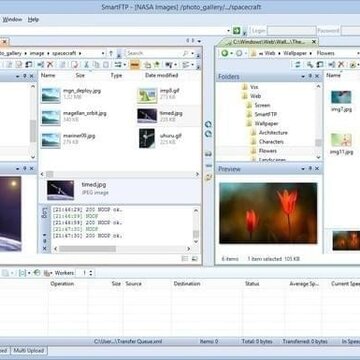Click the up-folder arrow beside remote path
Screen dimensions: 360x360
(111, 53)
